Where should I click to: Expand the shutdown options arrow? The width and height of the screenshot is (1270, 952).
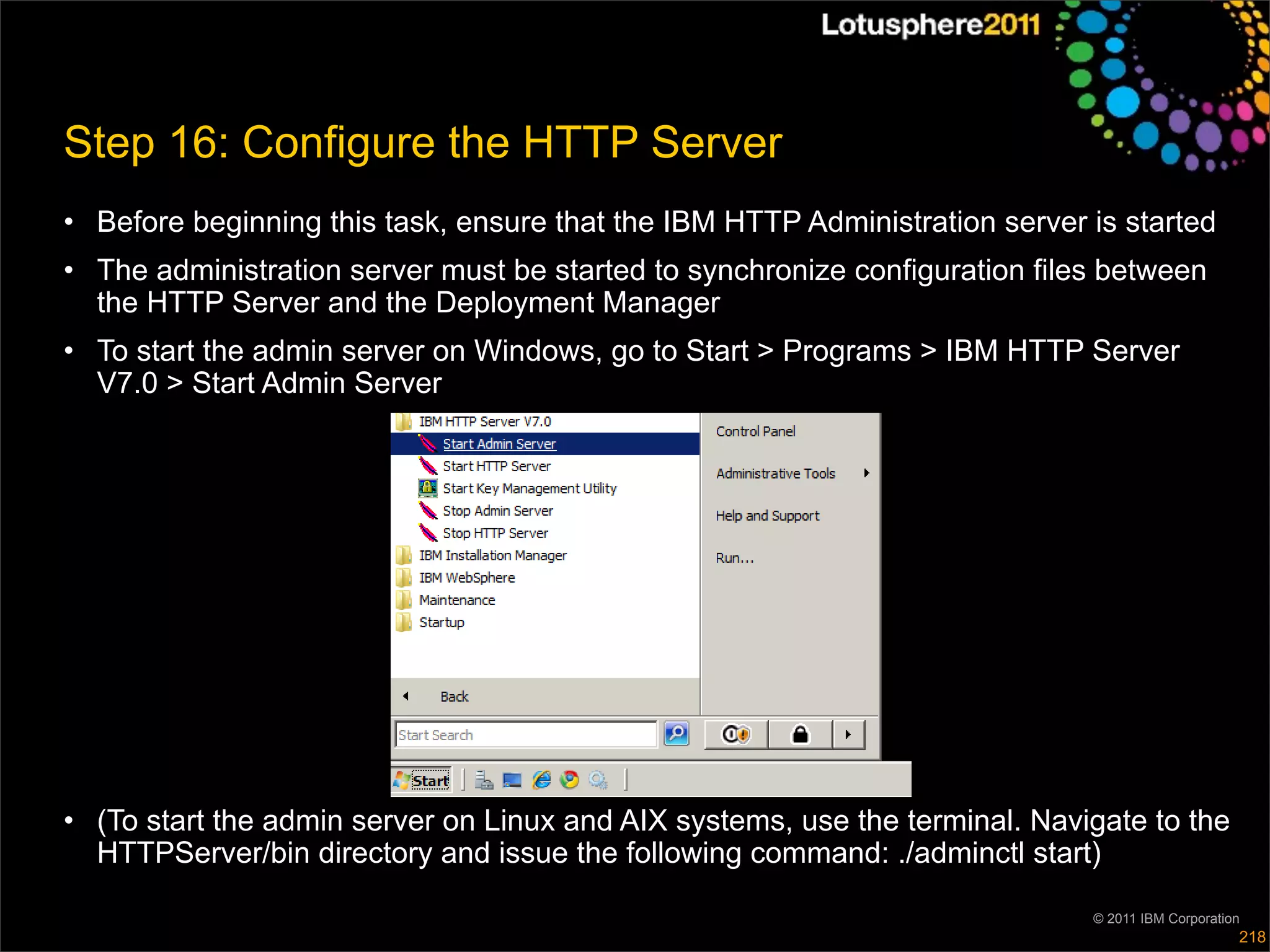tap(848, 734)
